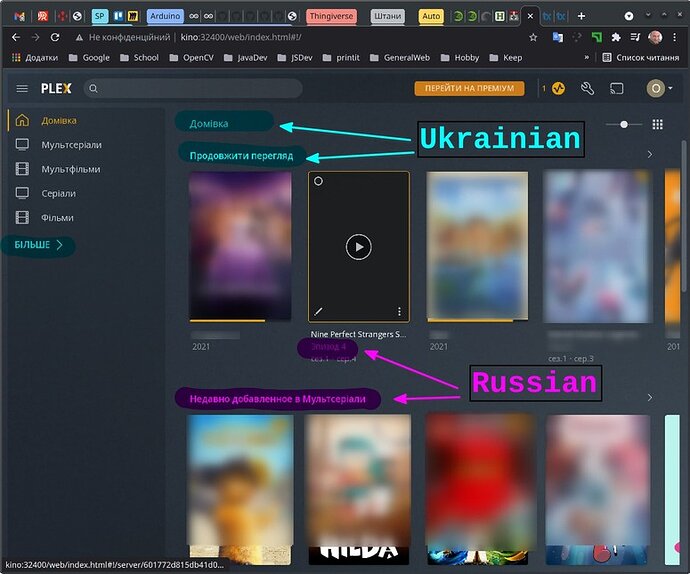This screenshot has width=690, height=574.
Task: Click the film icon beside Фільми
Action: pos(22,217)
